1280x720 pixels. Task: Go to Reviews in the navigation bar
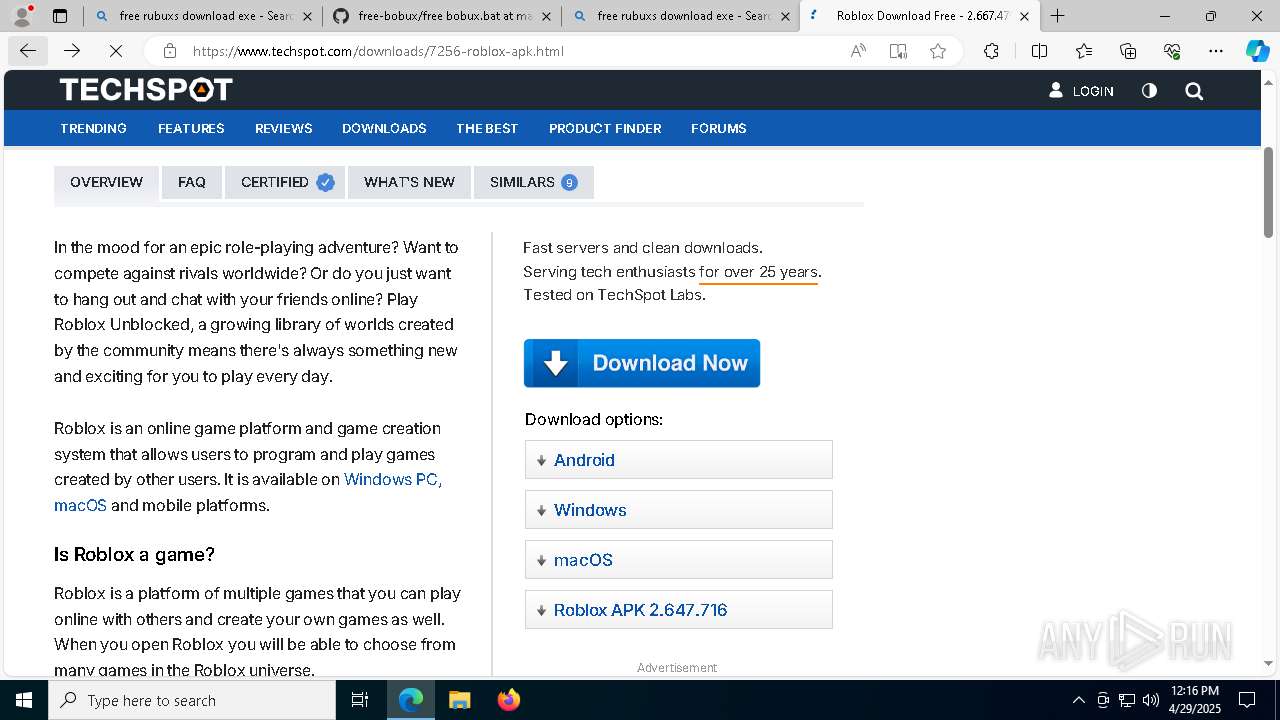(x=284, y=128)
